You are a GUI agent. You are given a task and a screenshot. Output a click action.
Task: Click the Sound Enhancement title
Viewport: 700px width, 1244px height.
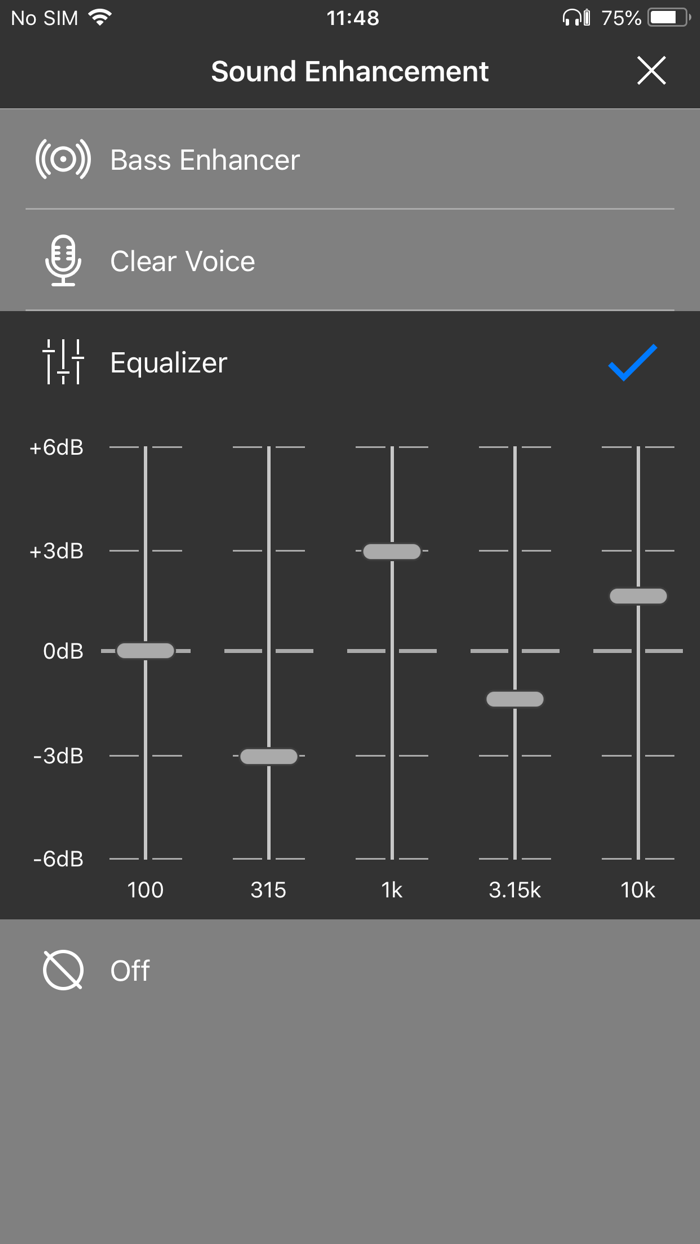(x=349, y=71)
